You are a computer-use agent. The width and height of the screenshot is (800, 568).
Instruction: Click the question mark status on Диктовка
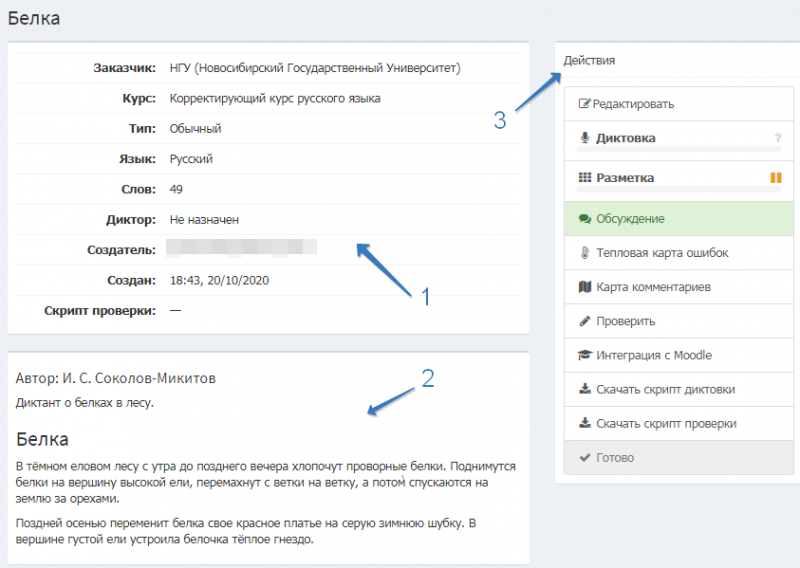pyautogui.click(x=777, y=139)
